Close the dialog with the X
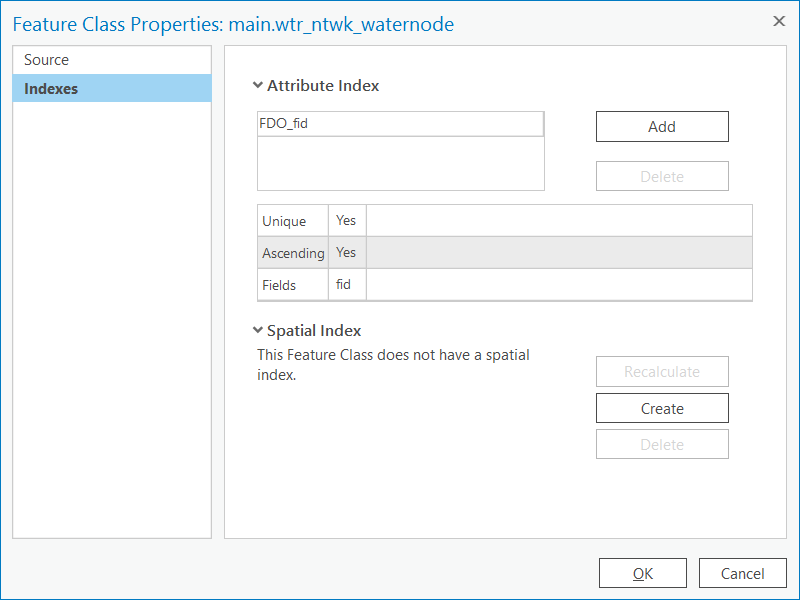Viewport: 800px width, 600px height. (779, 20)
